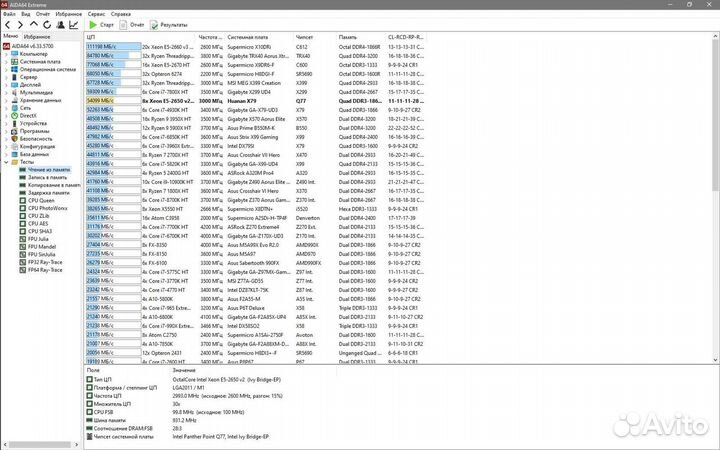This screenshot has height=450, width=720.
Task: Click the Back navigation arrow icon
Action: pyautogui.click(x=6, y=23)
